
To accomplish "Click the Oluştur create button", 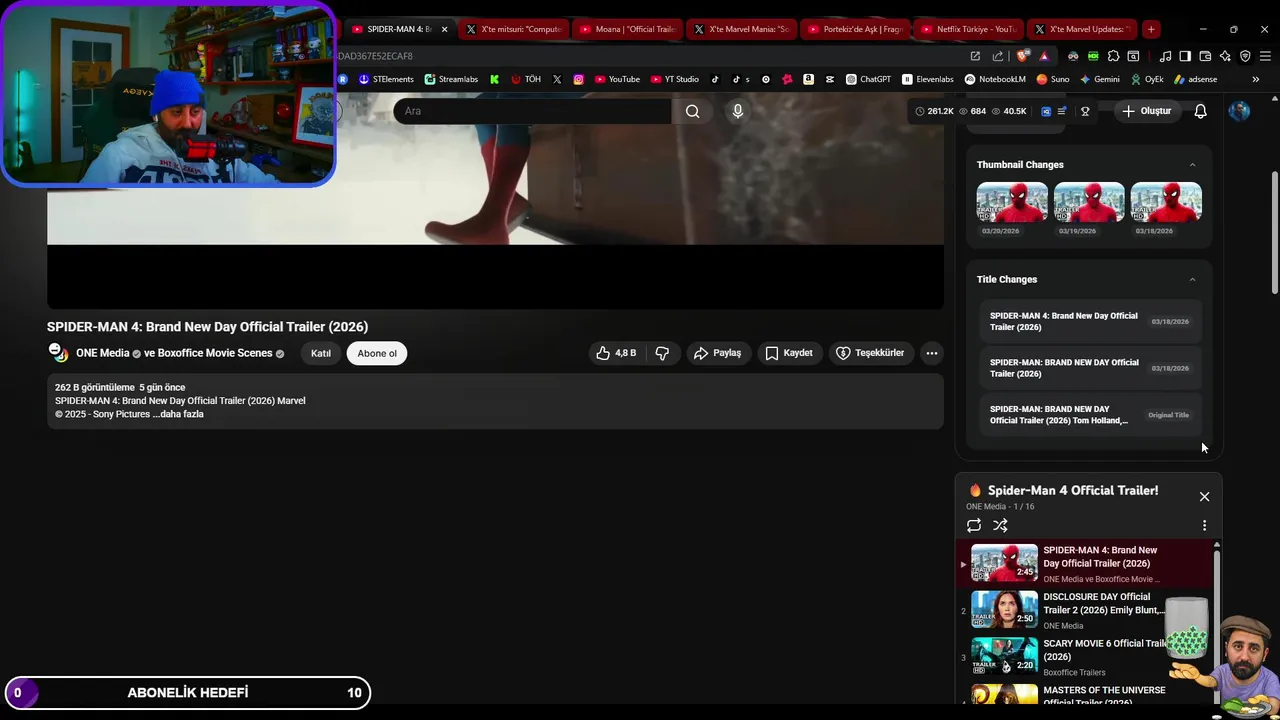I will tap(1147, 111).
